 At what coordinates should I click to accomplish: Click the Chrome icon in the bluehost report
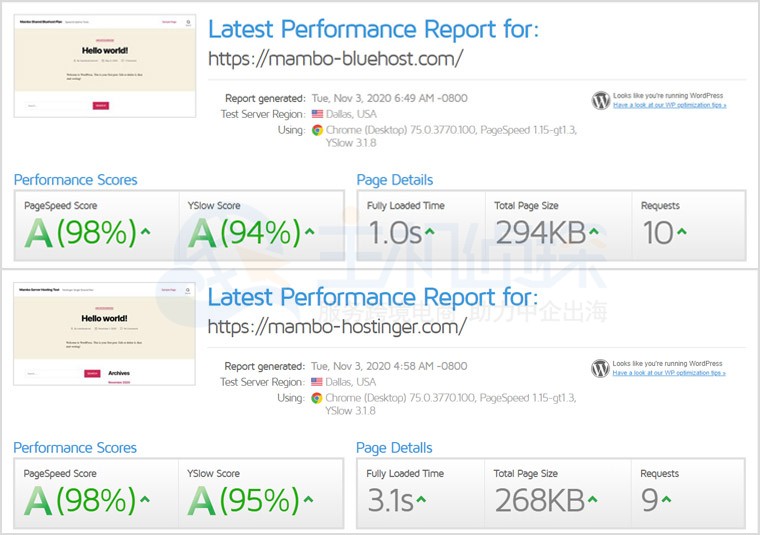(317, 130)
